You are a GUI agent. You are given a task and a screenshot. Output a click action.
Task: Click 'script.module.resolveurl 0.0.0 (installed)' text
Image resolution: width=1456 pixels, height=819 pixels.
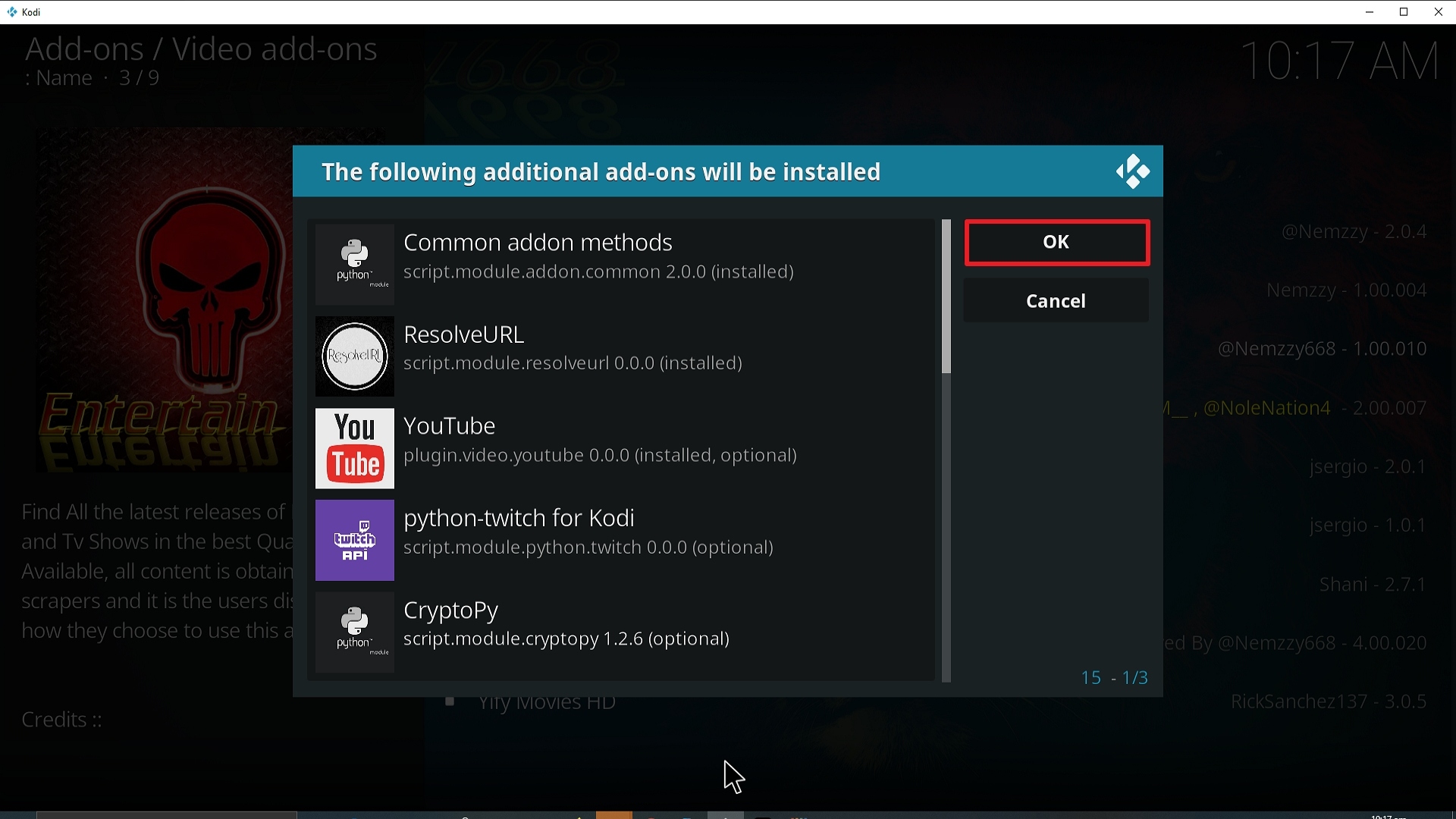[x=573, y=364]
